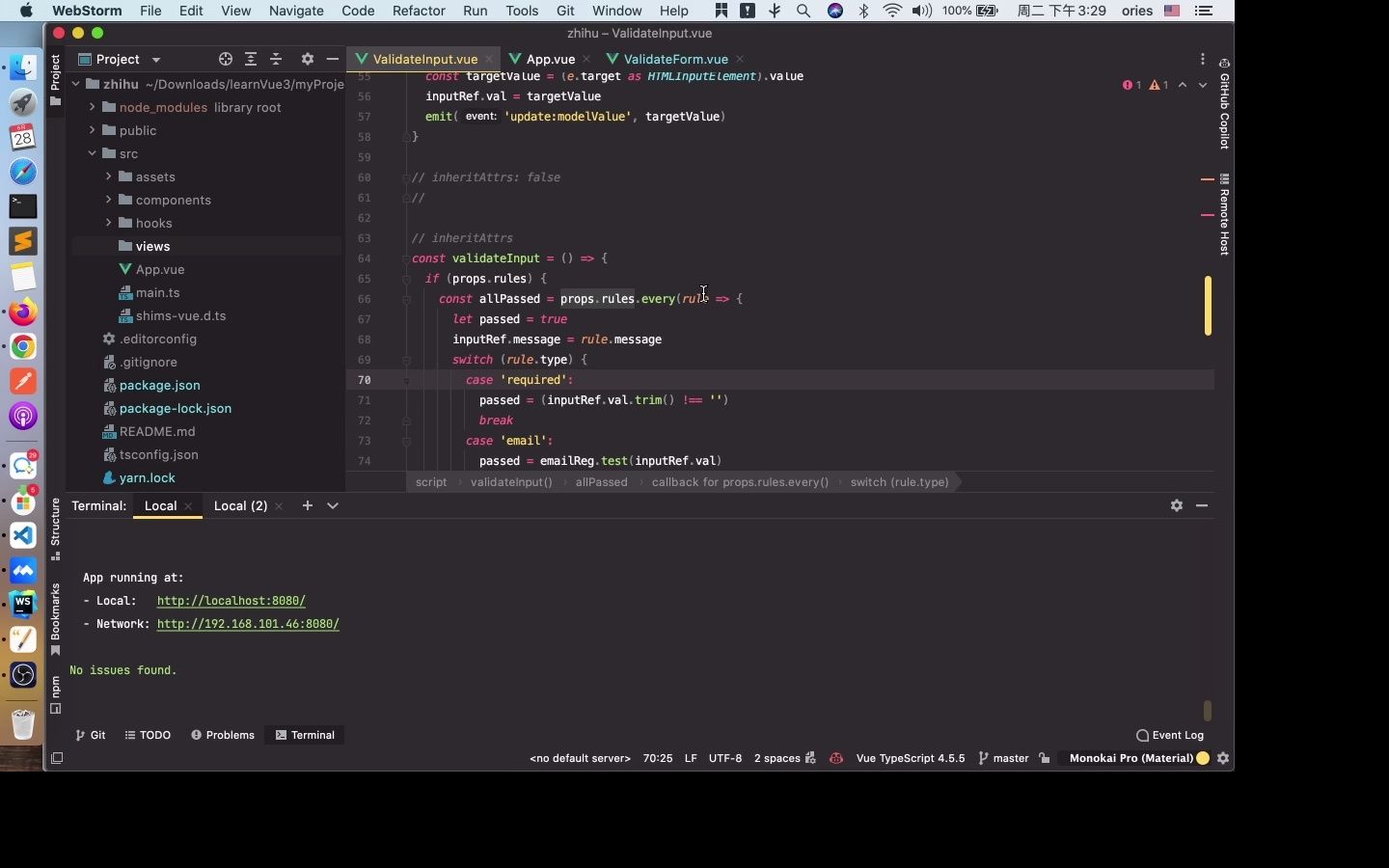Expand the hooks folder
The image size is (1389, 868).
coord(108,223)
